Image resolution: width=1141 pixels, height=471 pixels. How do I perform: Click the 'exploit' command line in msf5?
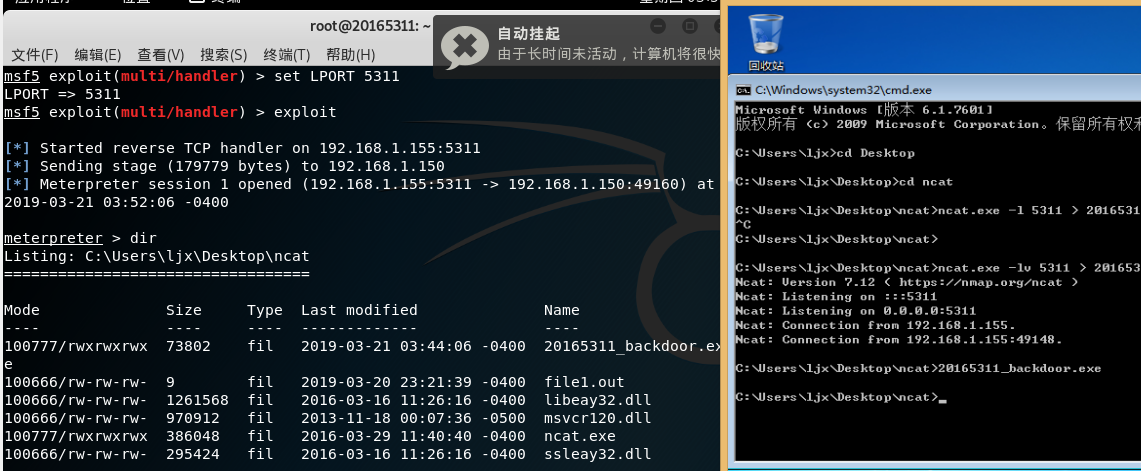170,112
